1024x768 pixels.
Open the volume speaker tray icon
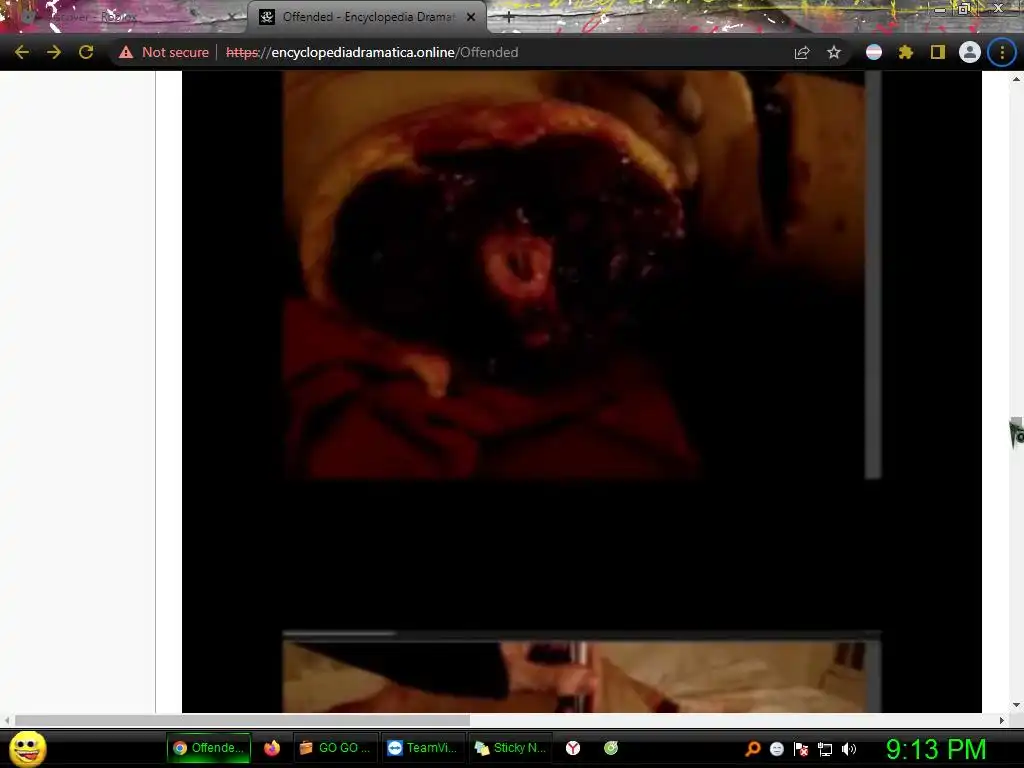[x=849, y=749]
